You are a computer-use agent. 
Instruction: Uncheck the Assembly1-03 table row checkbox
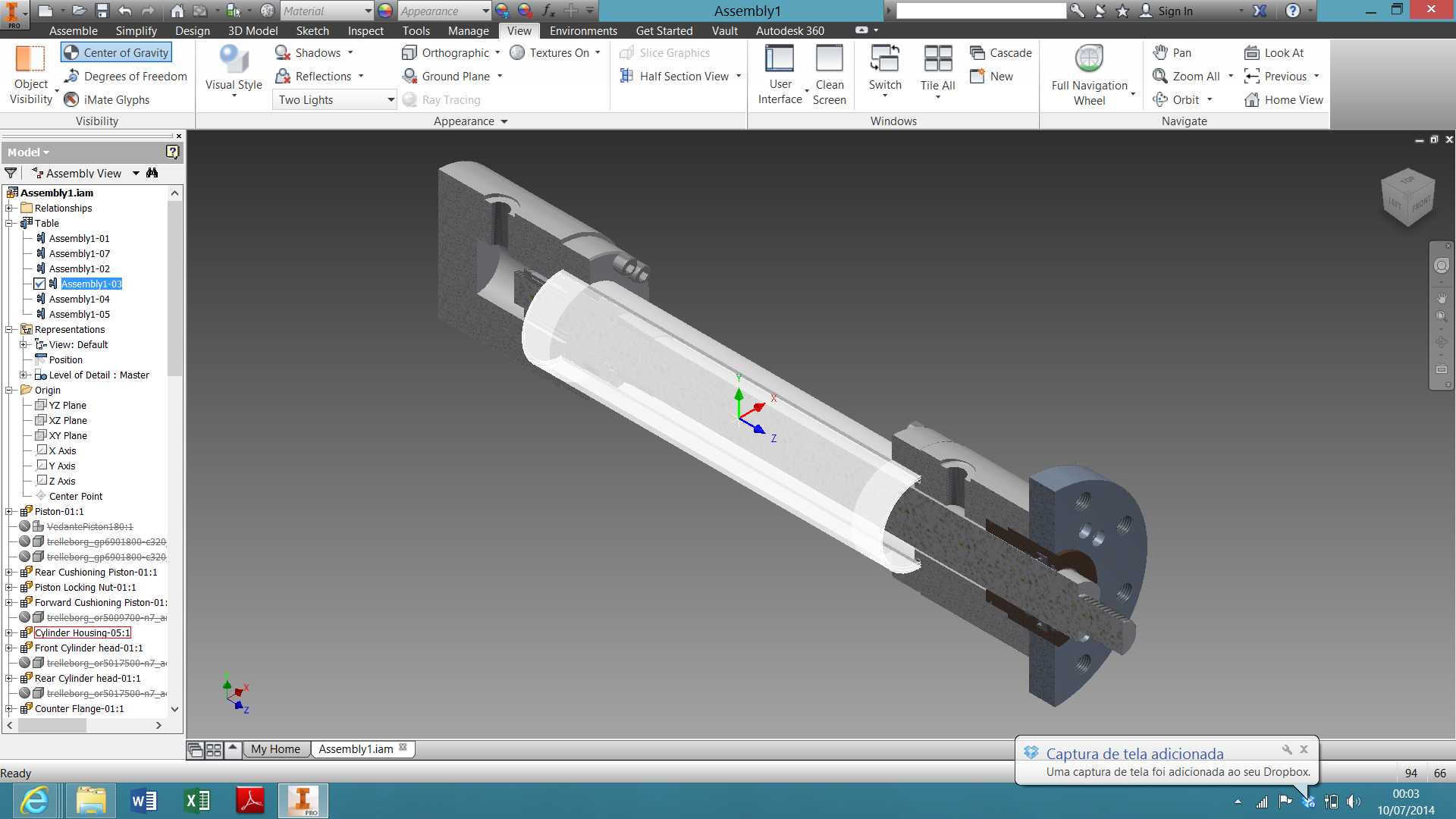39,284
